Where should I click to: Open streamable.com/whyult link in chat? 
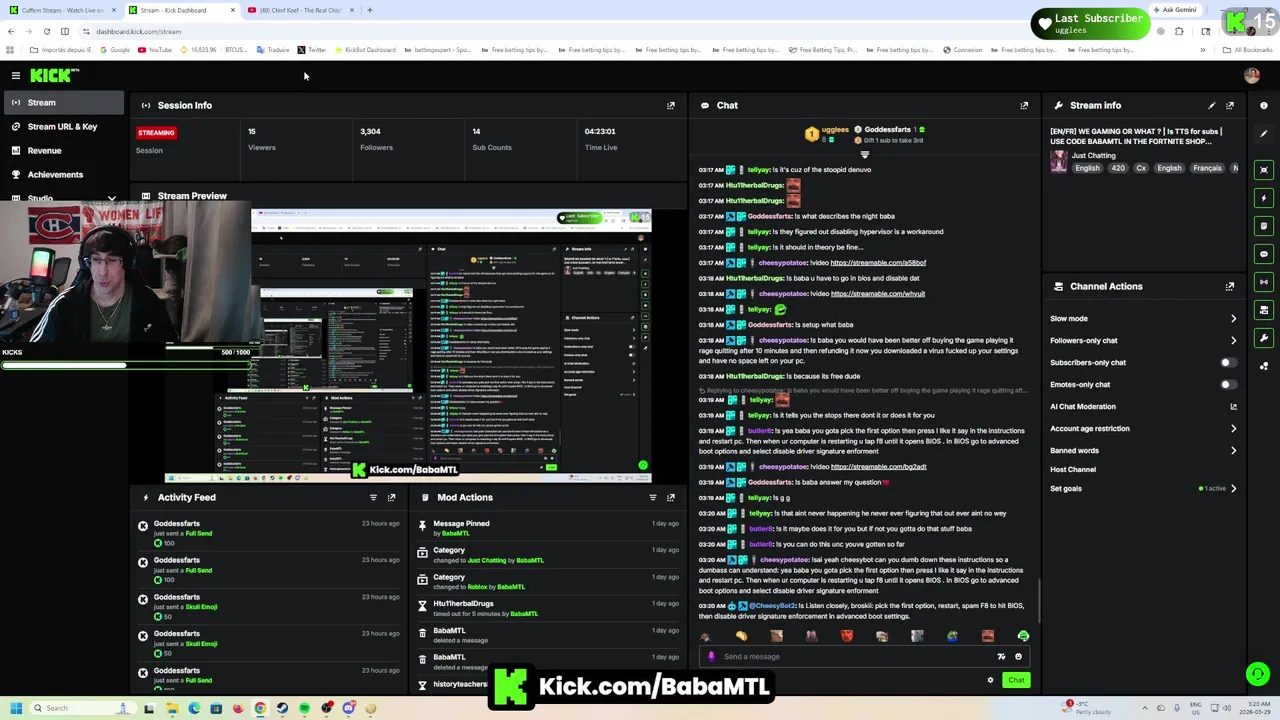coord(878,294)
